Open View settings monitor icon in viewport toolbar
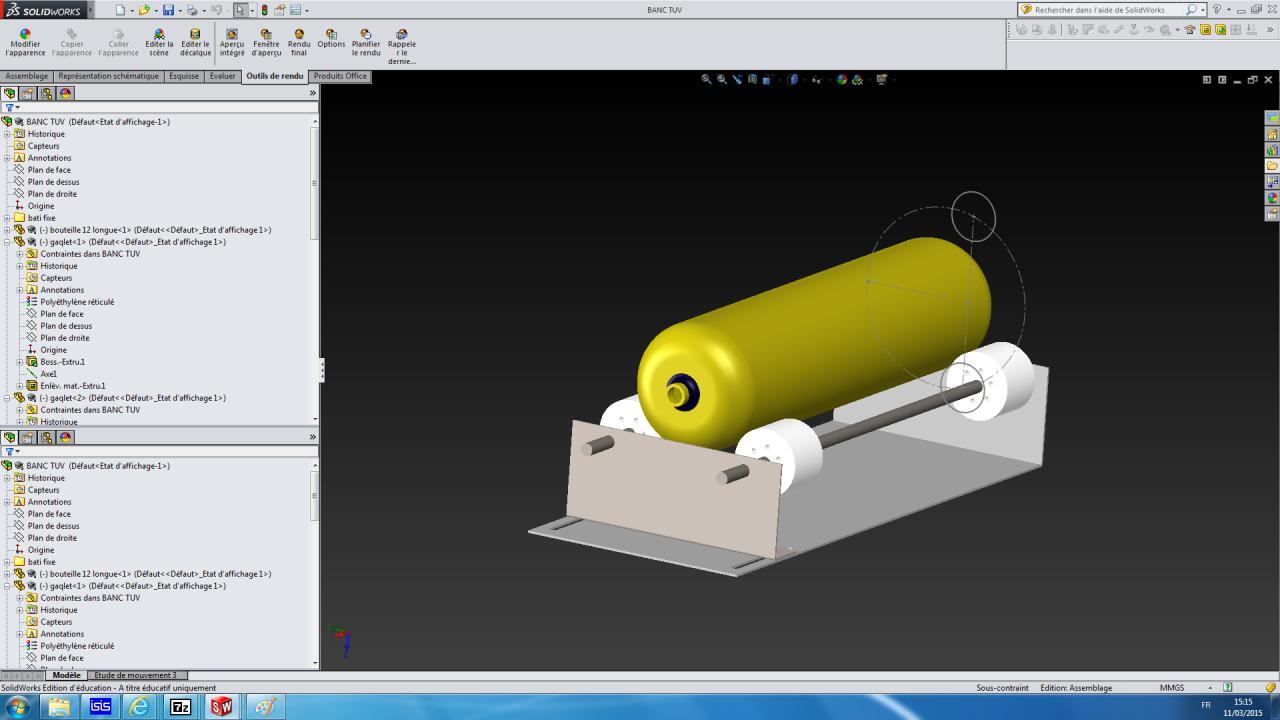 [x=881, y=79]
